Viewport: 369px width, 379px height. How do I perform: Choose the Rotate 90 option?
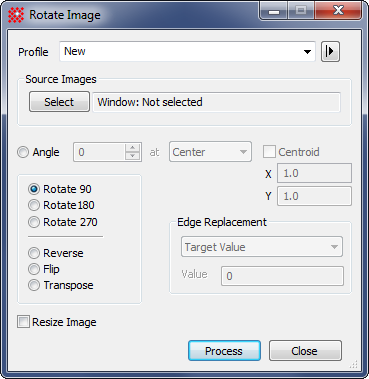34,189
